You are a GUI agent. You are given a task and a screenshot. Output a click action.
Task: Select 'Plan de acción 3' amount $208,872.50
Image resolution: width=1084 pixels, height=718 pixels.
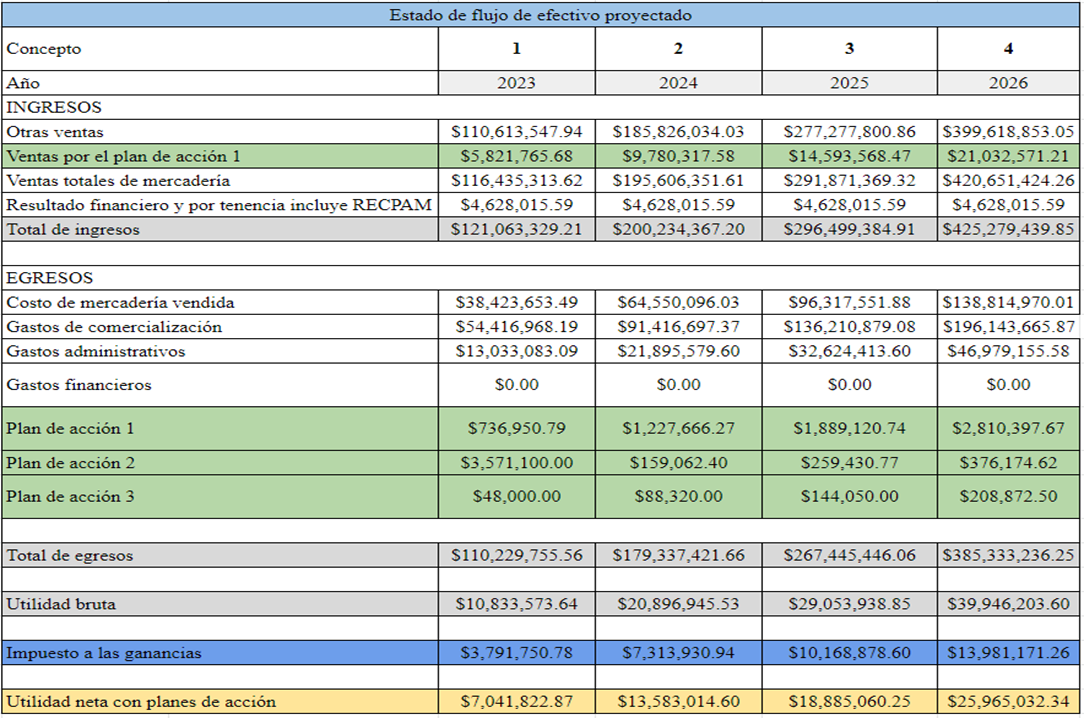[x=1008, y=496]
